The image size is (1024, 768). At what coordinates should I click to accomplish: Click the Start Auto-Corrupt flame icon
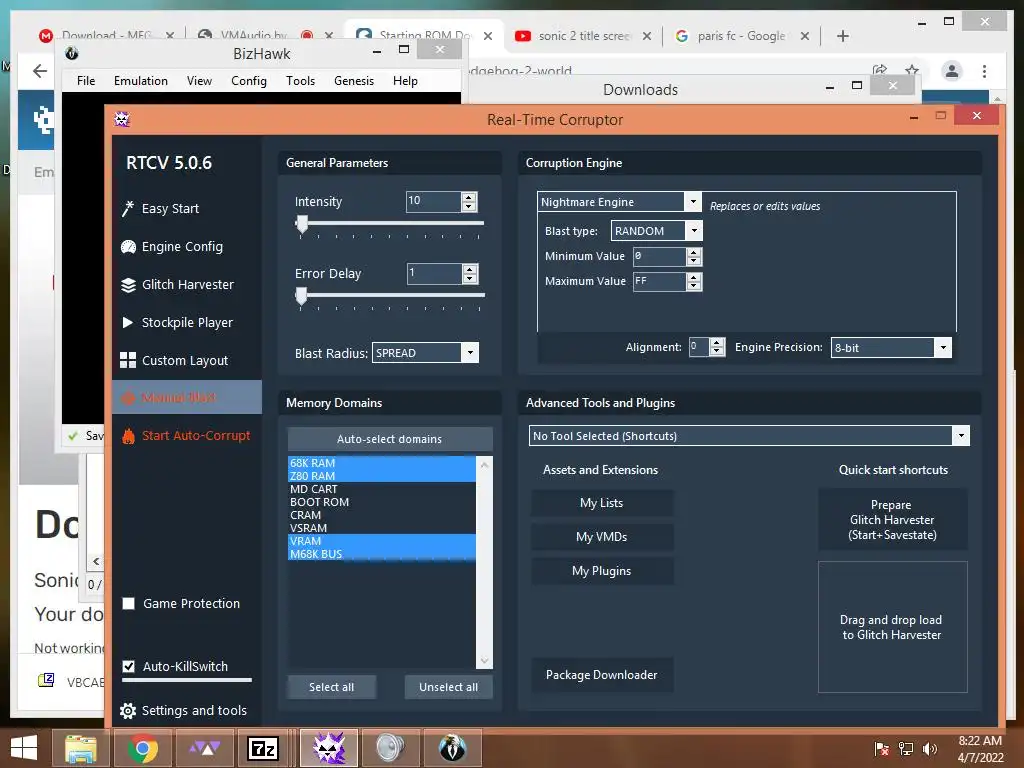pos(128,436)
